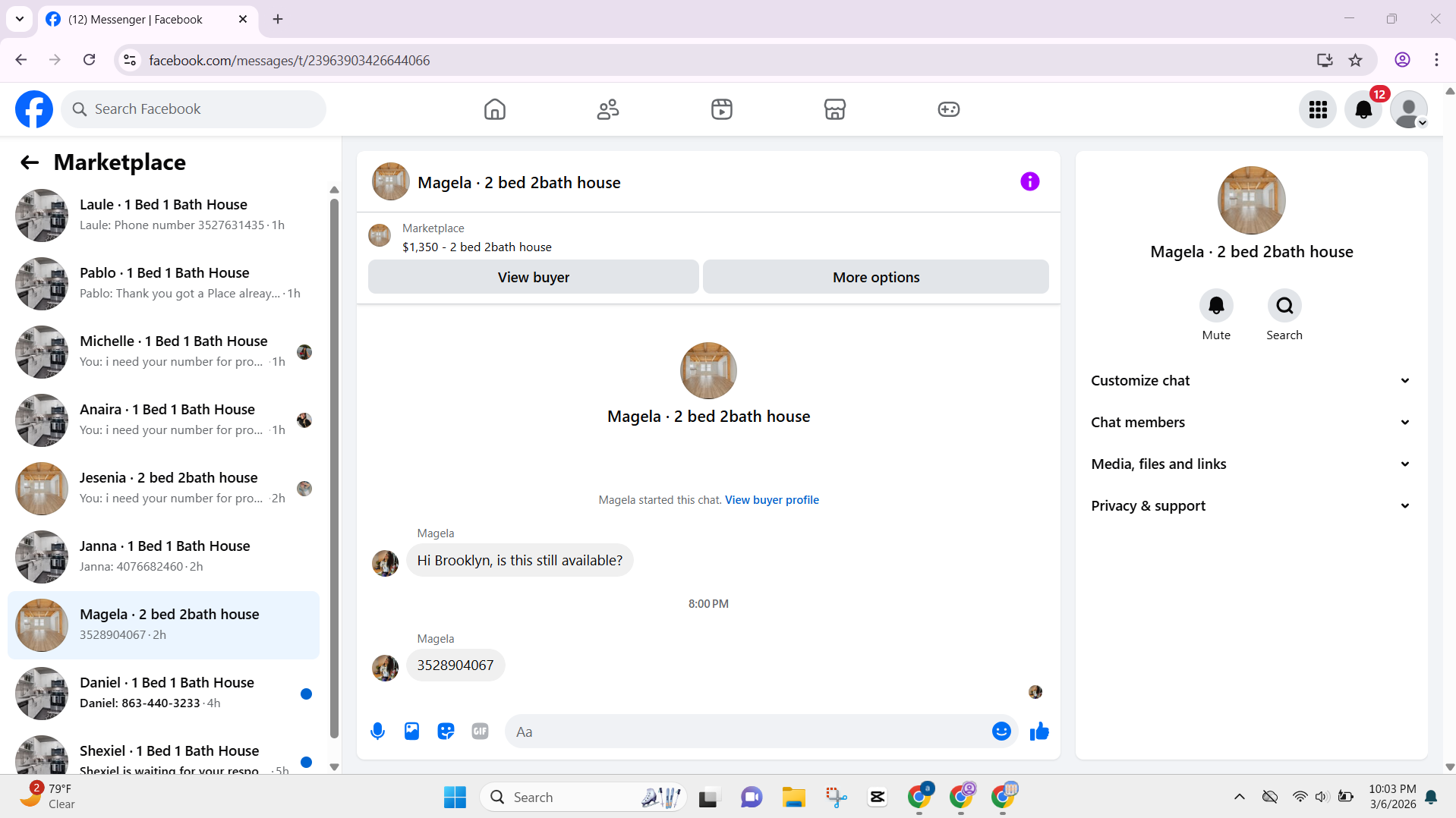The width and height of the screenshot is (1456, 818).
Task: Open the weather widget 79°F Clear
Action: (x=48, y=797)
